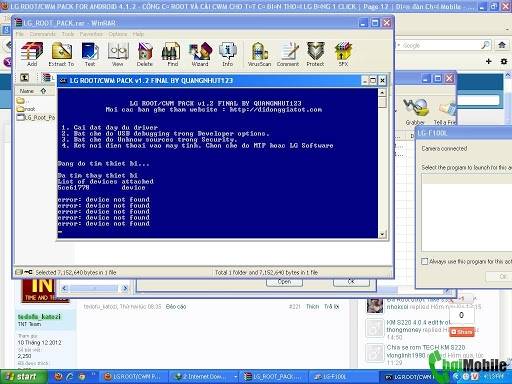Open the Commands menu in WinRAR

coord(42,34)
